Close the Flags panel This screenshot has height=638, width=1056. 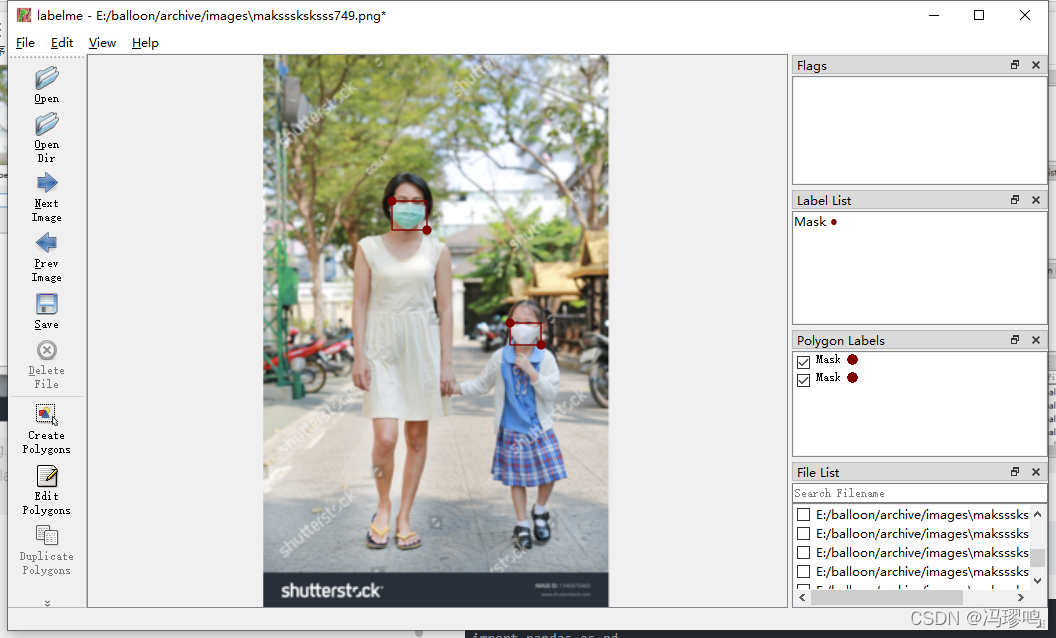(x=1036, y=65)
